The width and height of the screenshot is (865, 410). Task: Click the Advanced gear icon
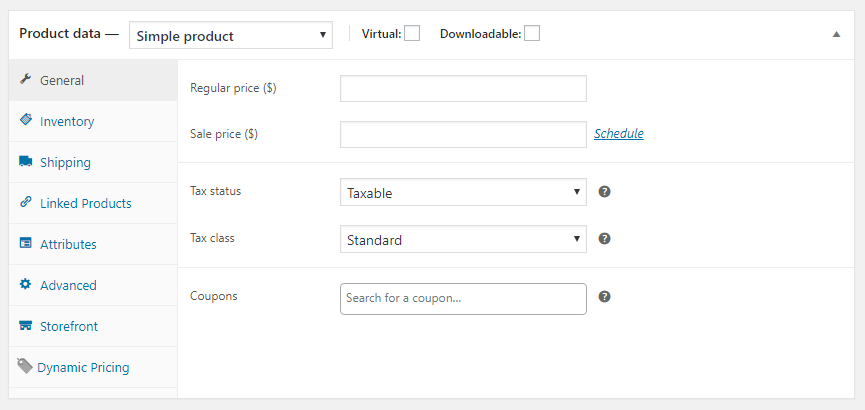coord(25,284)
